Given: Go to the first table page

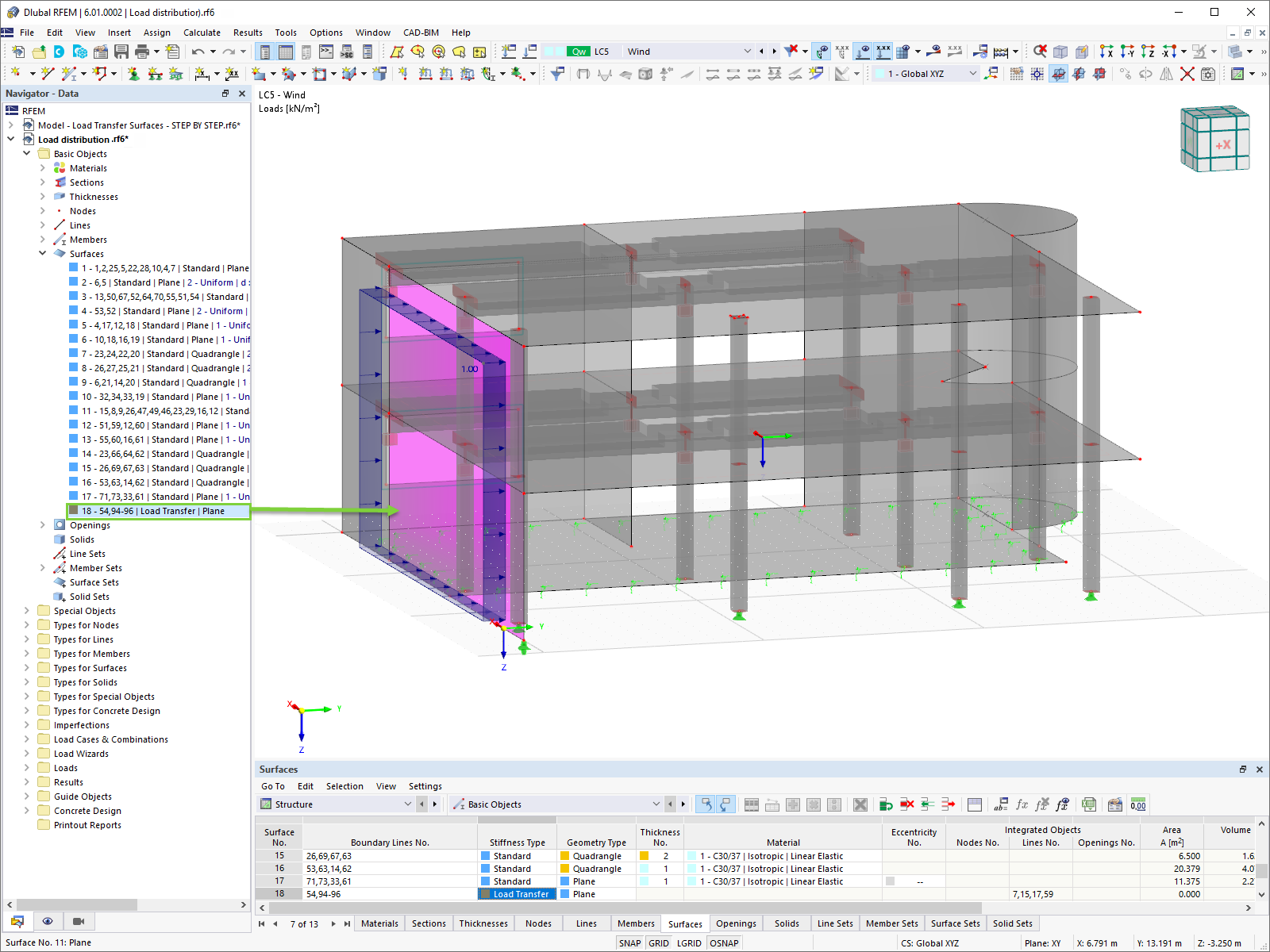Looking at the screenshot, I should pos(262,924).
